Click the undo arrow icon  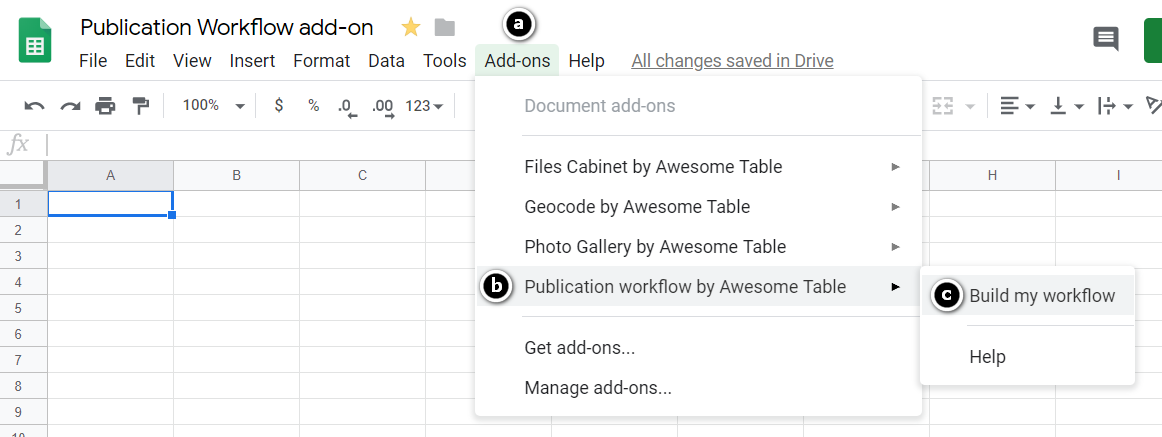[34, 106]
